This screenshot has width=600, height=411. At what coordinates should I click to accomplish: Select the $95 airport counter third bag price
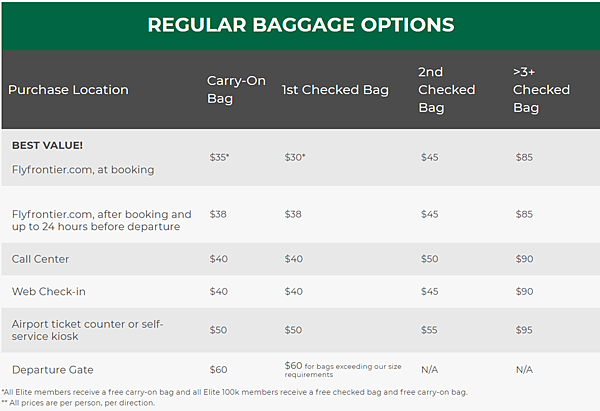524,330
